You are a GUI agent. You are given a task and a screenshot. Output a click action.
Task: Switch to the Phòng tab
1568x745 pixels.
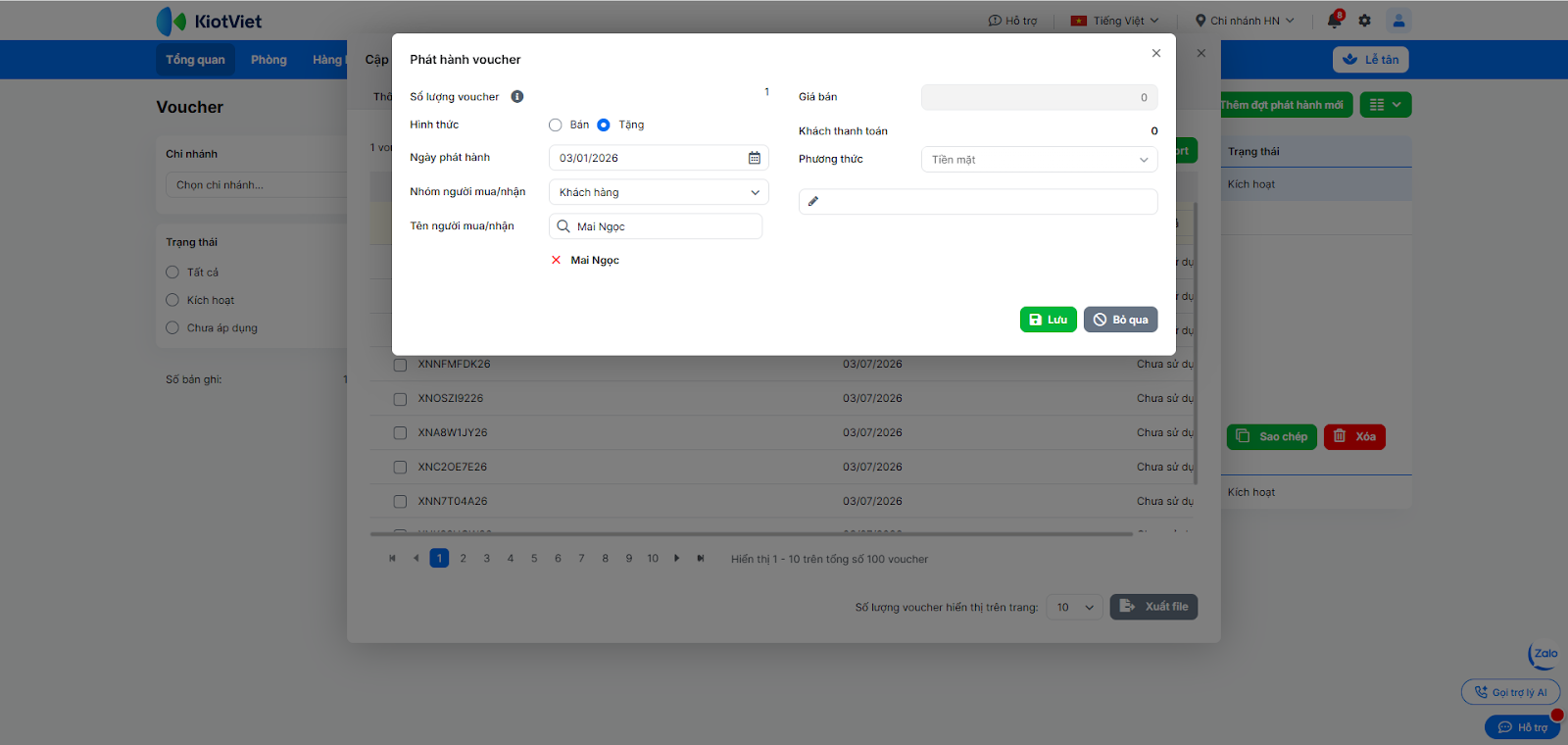tap(269, 60)
